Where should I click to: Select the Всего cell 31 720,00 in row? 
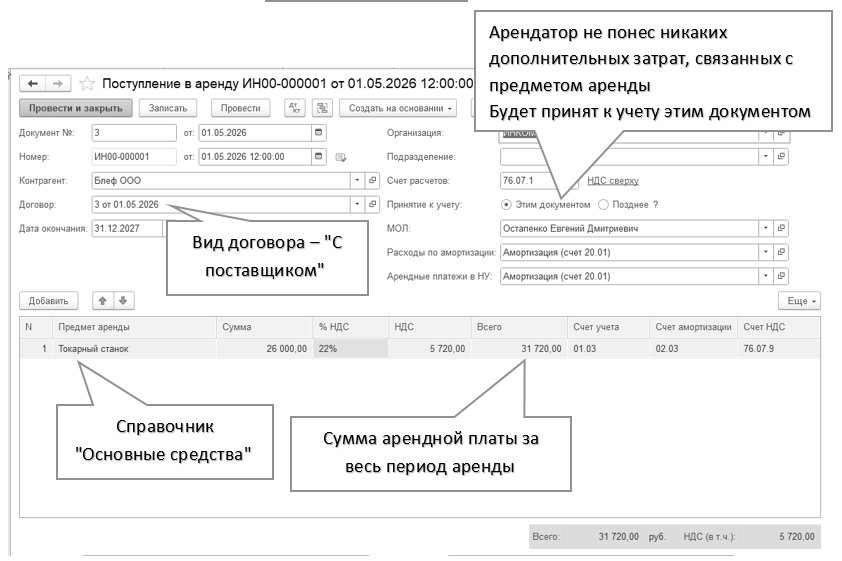click(519, 349)
